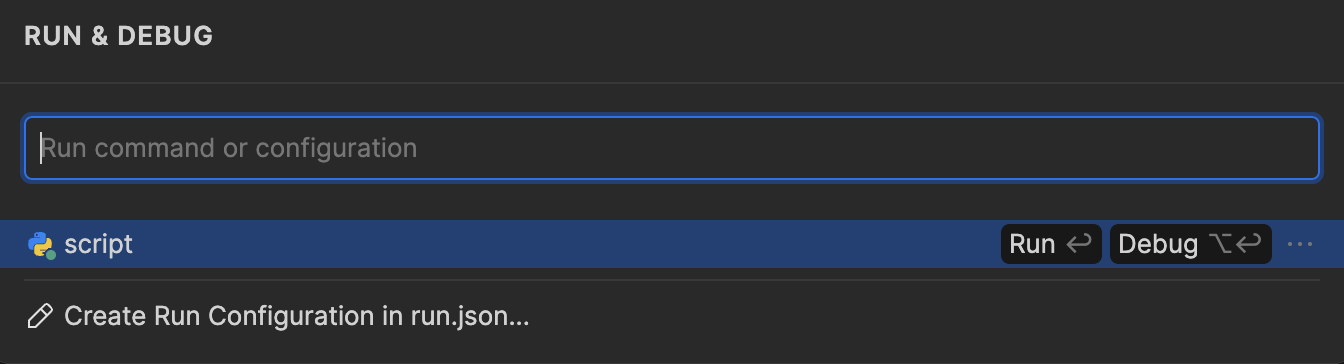This screenshot has width=1344, height=364.
Task: Click the script text label
Action: (x=98, y=245)
